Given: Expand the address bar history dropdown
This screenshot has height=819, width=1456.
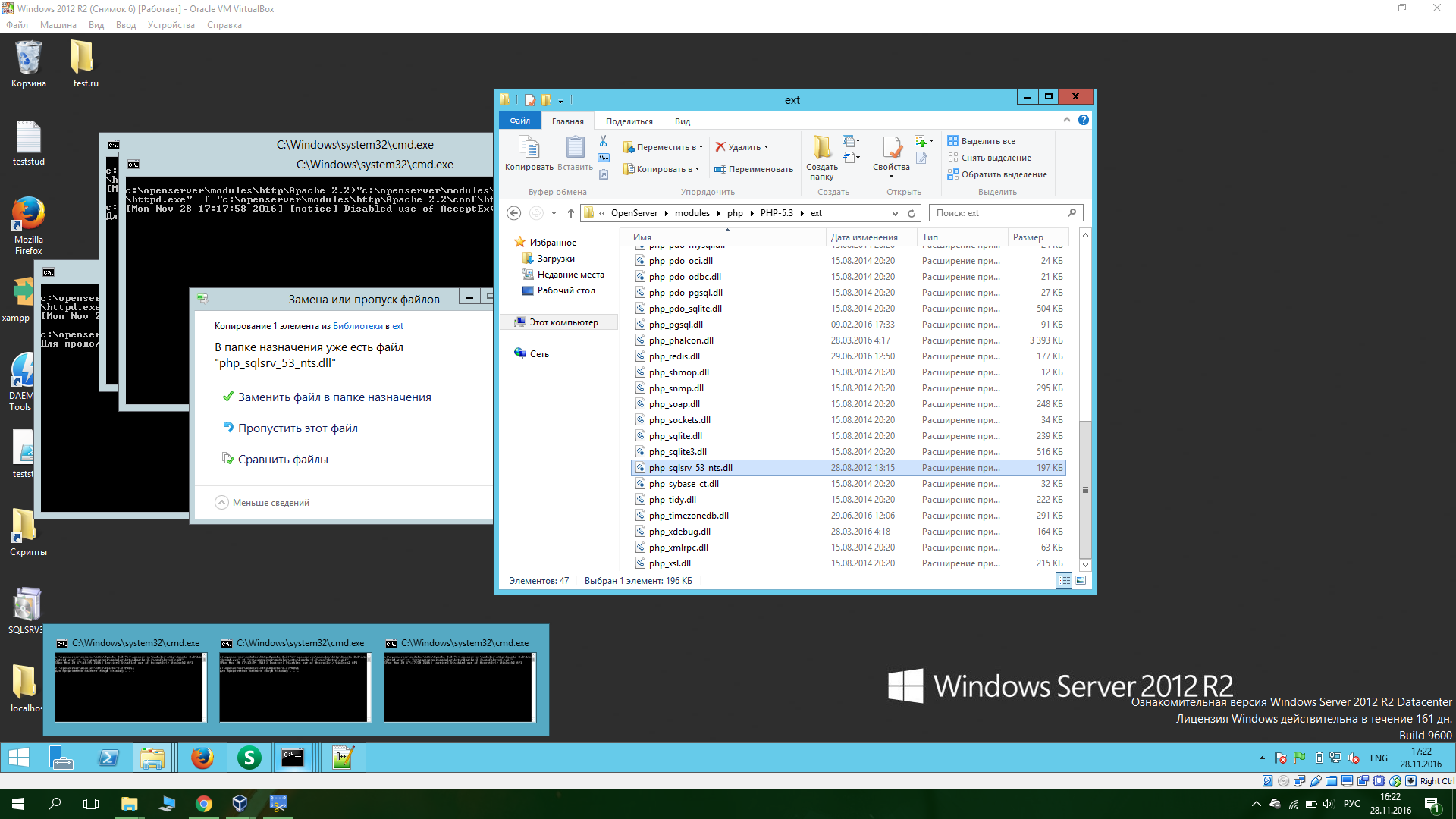Looking at the screenshot, I should [895, 213].
